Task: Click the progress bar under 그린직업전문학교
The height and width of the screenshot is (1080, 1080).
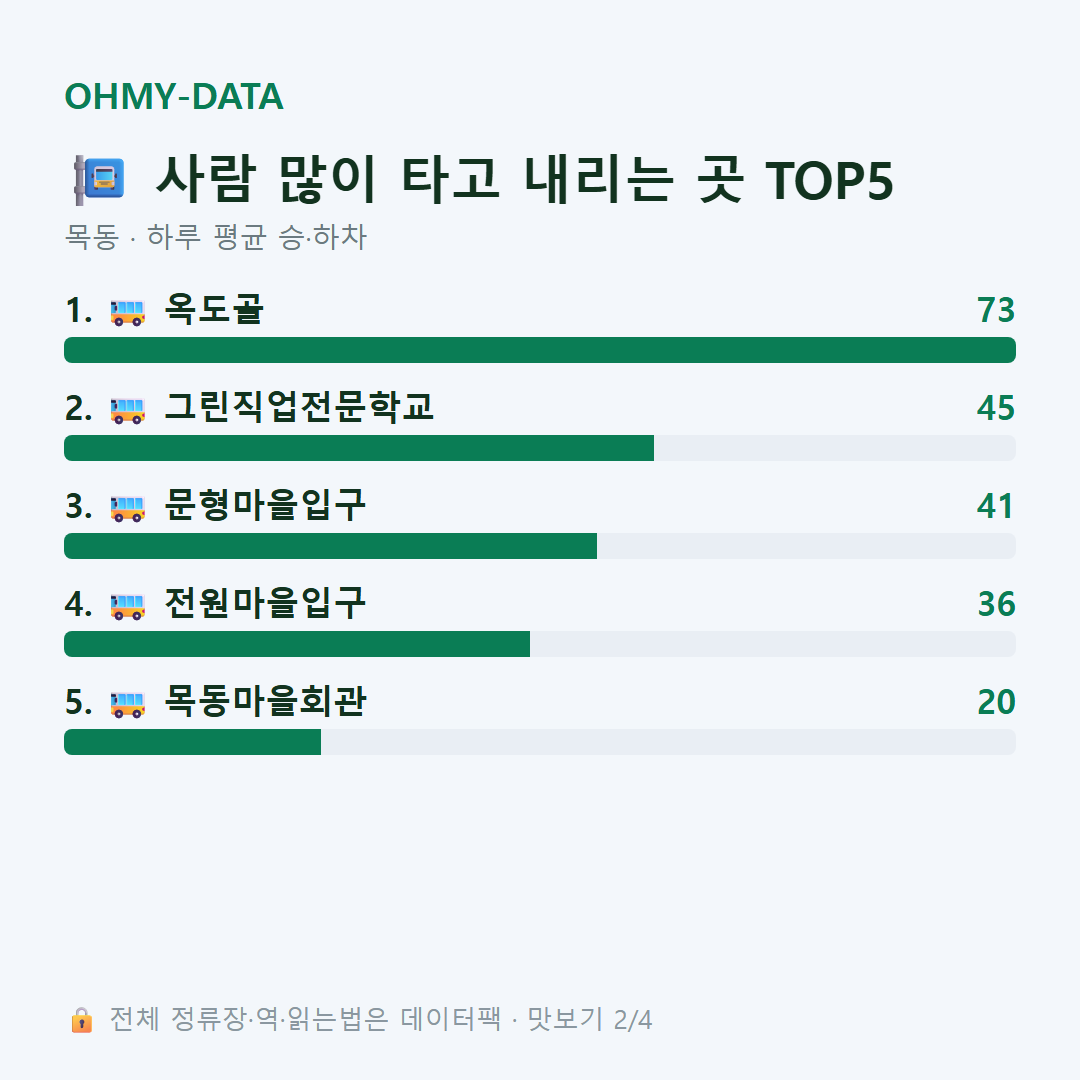Action: pyautogui.click(x=540, y=448)
